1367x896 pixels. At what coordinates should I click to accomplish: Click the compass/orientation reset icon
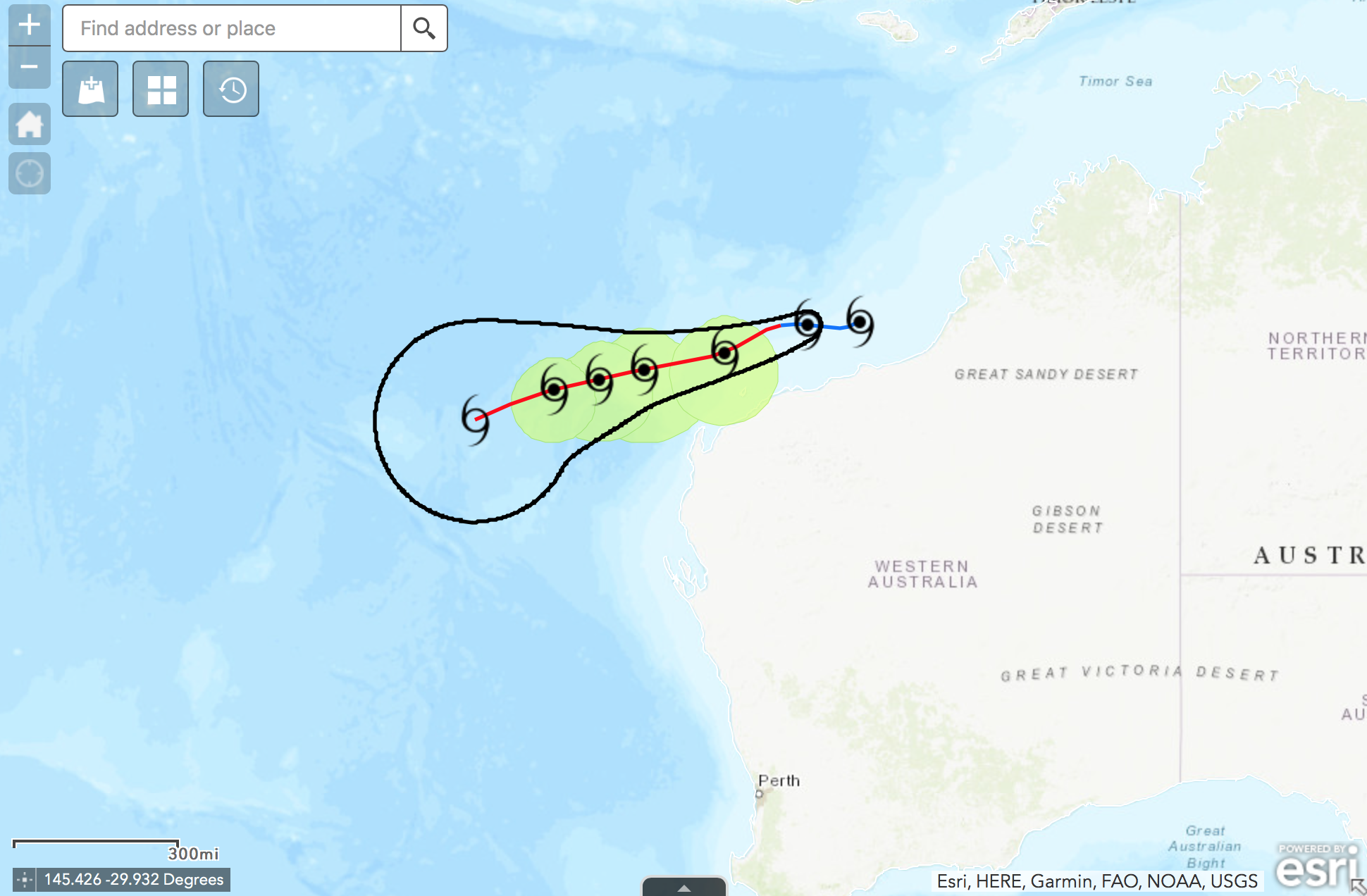(29, 172)
